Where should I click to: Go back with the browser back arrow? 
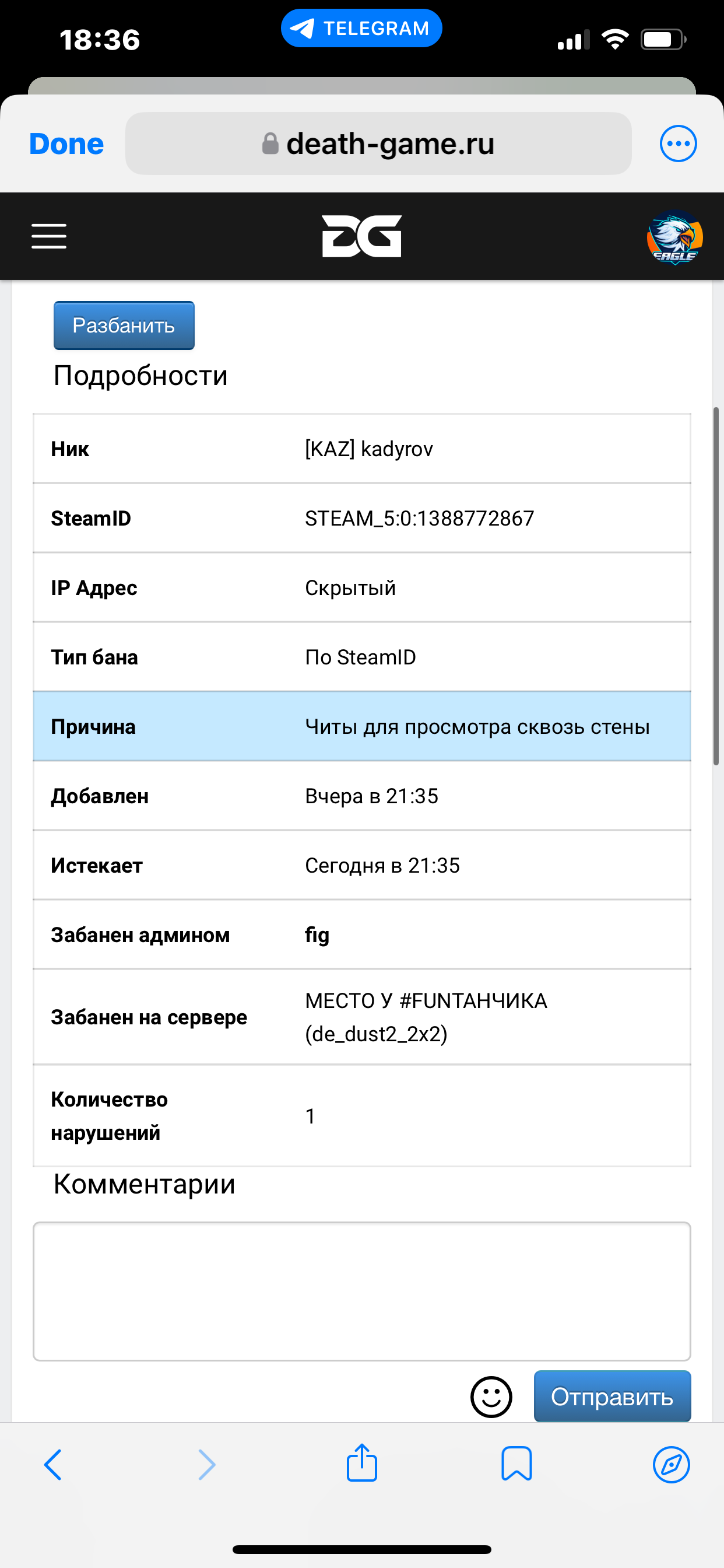coord(53,1464)
